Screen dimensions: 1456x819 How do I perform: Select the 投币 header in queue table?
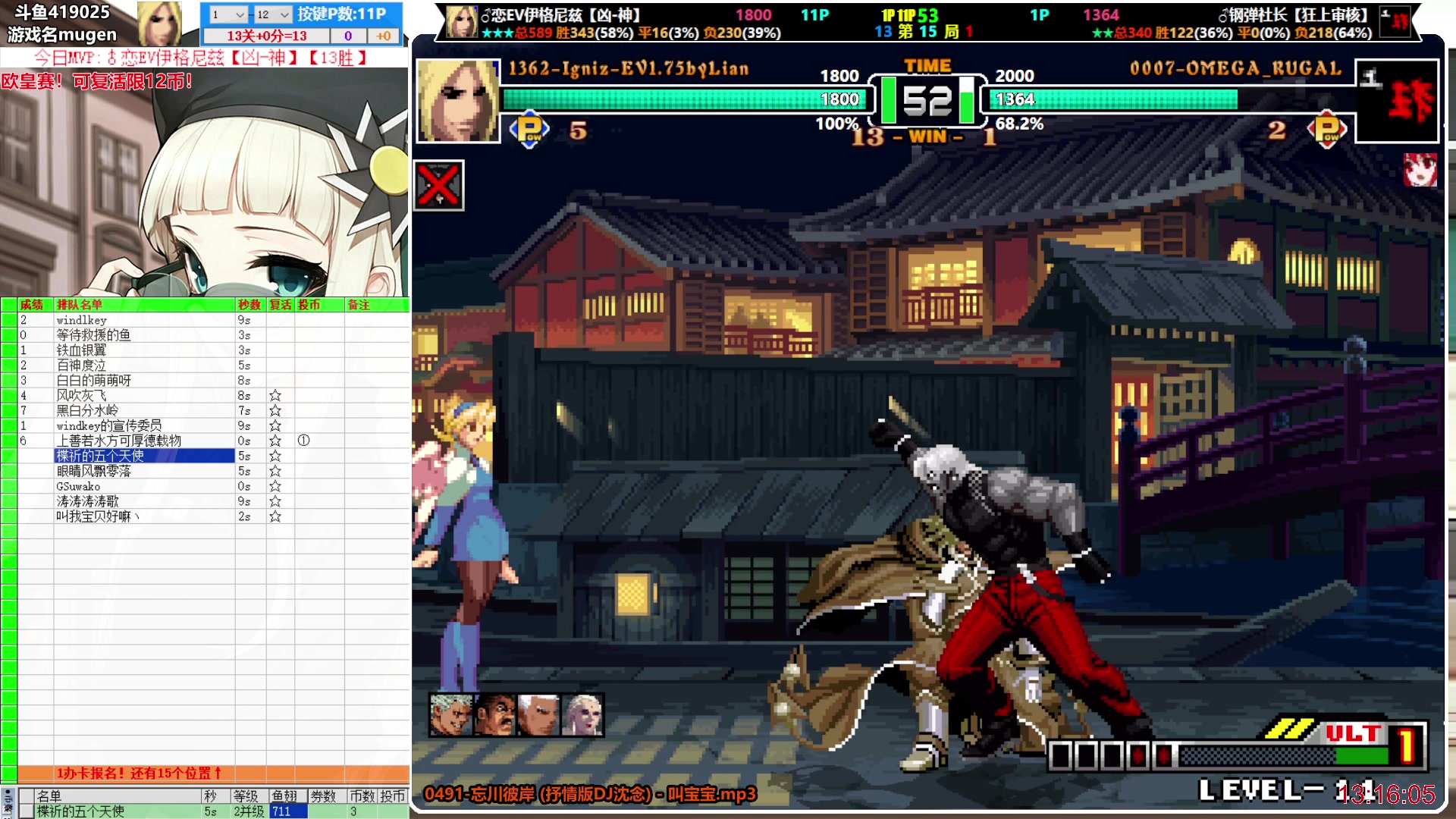(x=309, y=305)
